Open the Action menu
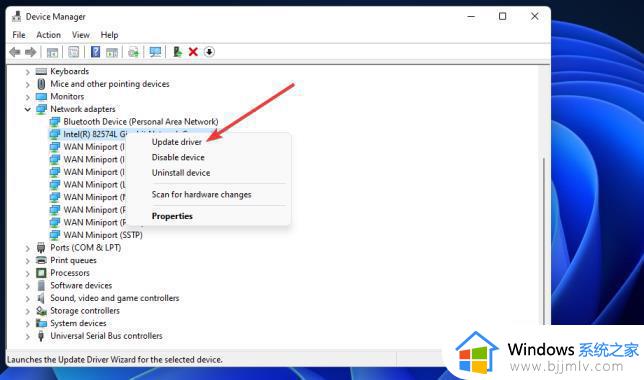Image resolution: width=644 pixels, height=380 pixels. coord(48,35)
